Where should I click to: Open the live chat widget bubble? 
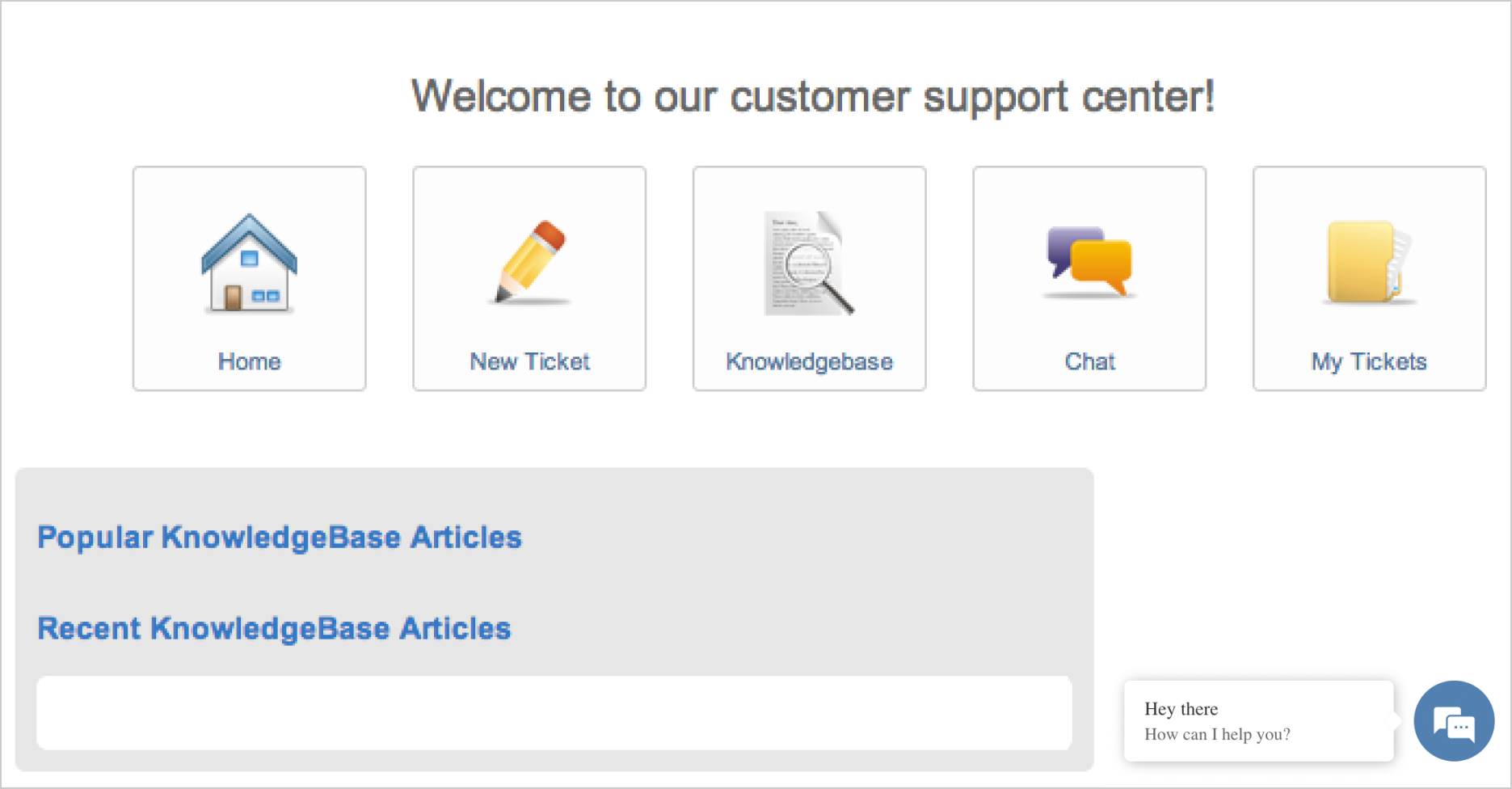[x=1454, y=721]
